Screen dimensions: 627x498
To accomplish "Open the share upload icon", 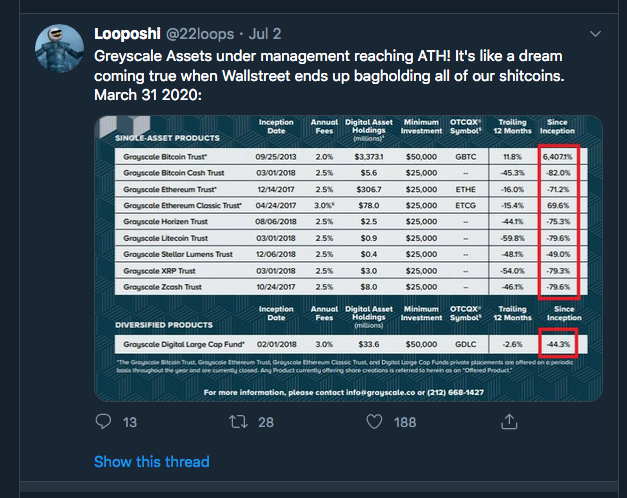I will (x=509, y=422).
